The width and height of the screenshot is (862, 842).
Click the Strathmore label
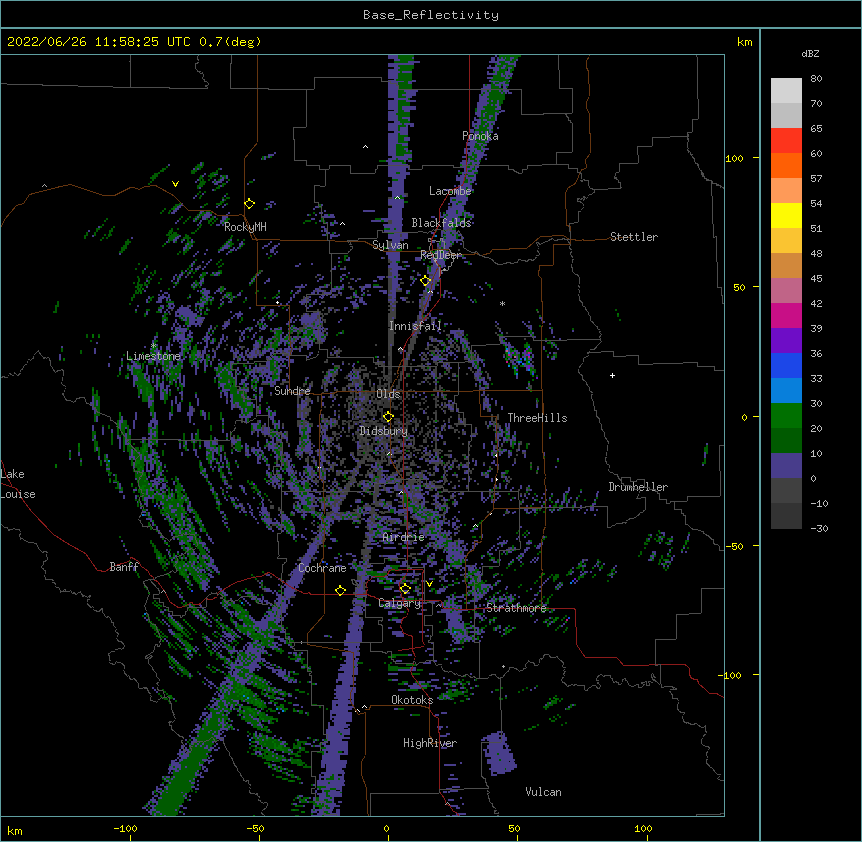coord(516,608)
